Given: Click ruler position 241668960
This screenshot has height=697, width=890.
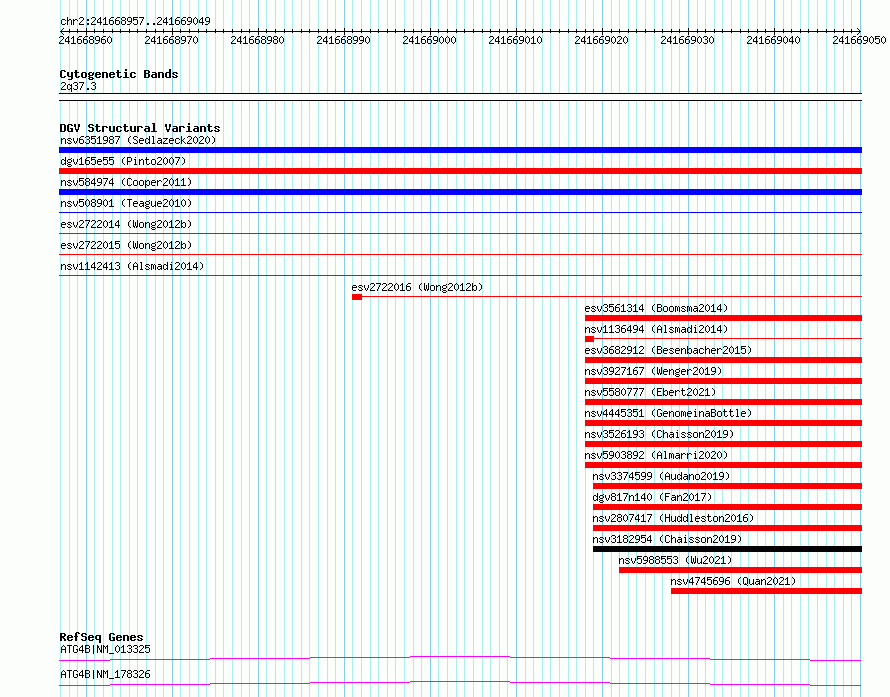Looking at the screenshot, I should 85,40.
